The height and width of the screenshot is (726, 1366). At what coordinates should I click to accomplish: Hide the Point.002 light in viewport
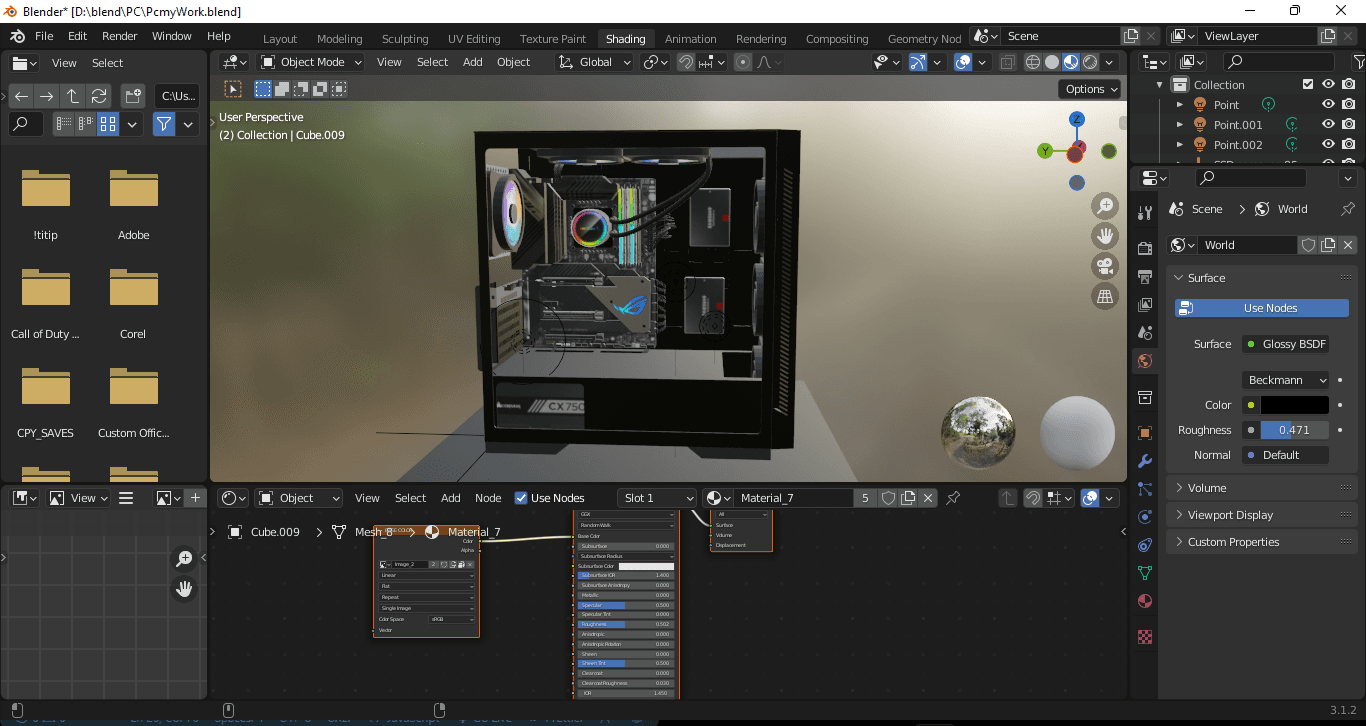tap(1328, 145)
